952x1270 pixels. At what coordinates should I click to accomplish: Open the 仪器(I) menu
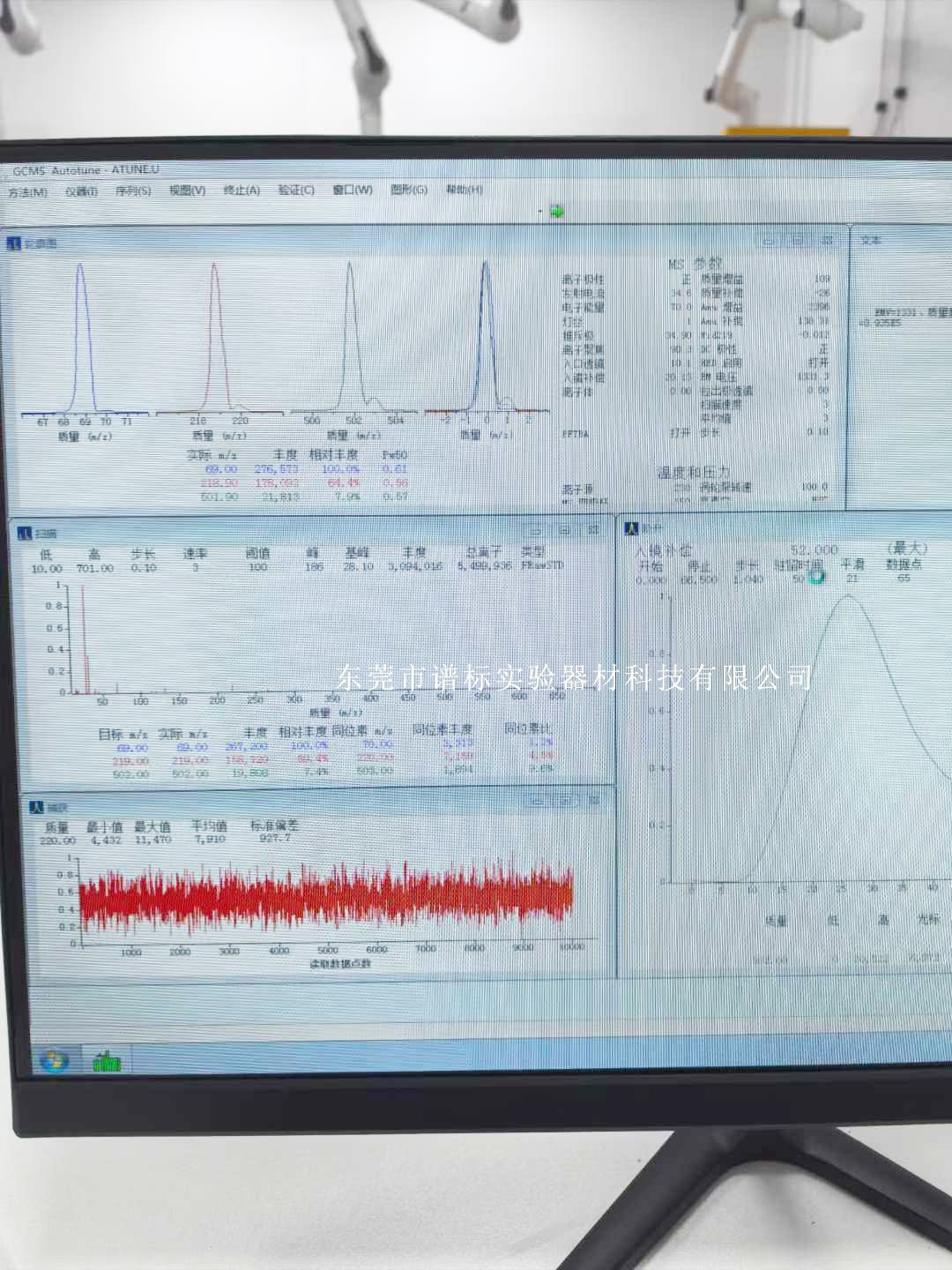coord(81,191)
